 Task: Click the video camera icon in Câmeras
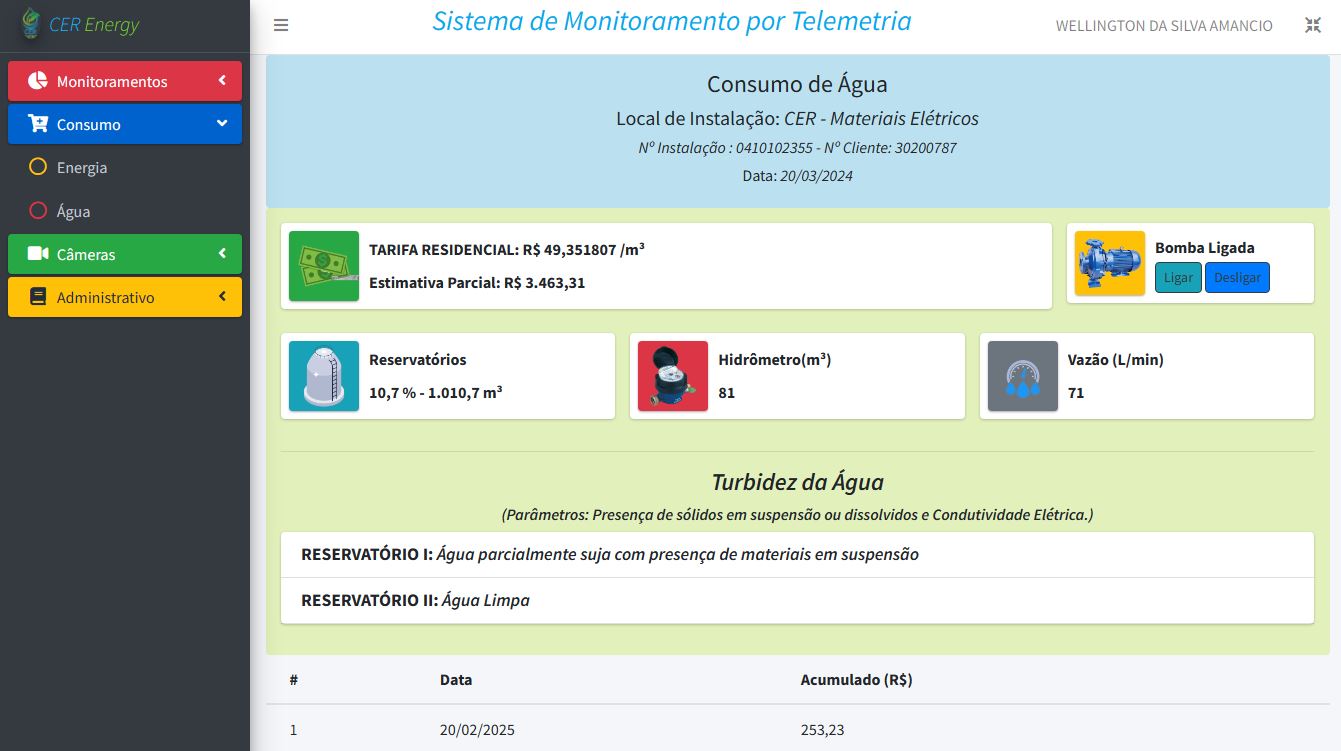38,254
